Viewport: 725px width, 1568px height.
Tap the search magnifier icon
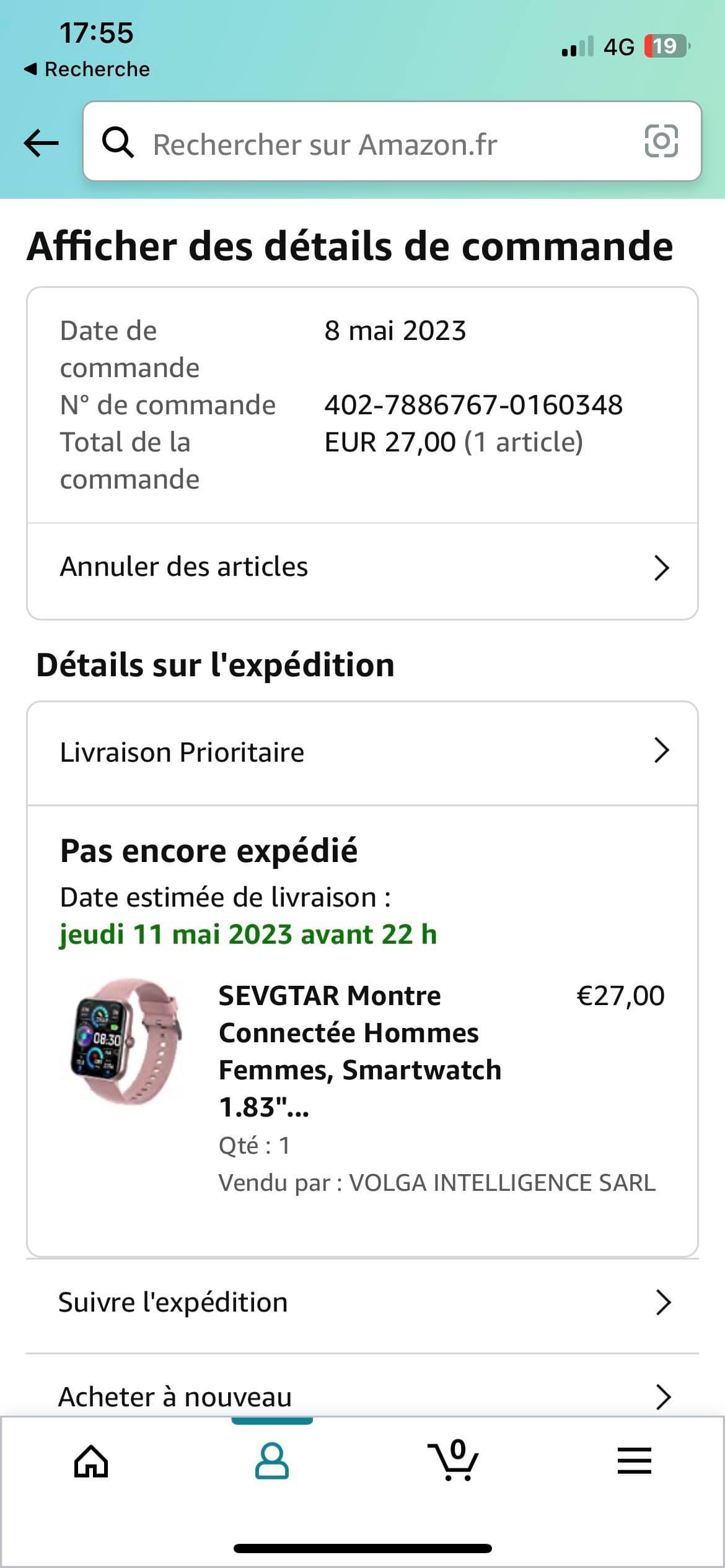point(118,143)
